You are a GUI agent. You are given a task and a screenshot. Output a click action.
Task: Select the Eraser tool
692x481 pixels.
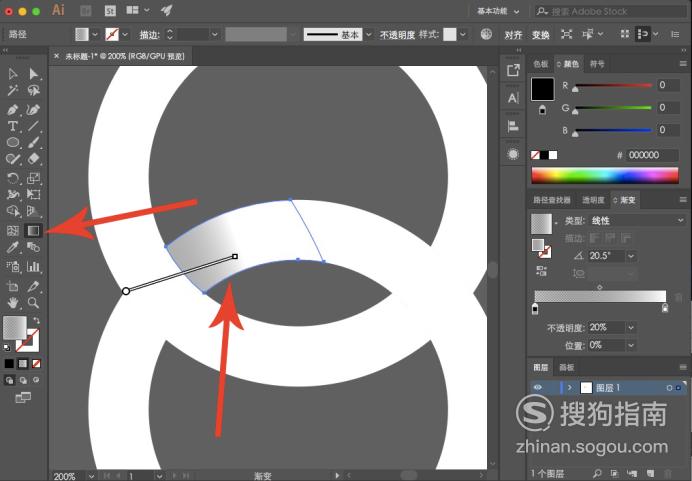[34, 159]
